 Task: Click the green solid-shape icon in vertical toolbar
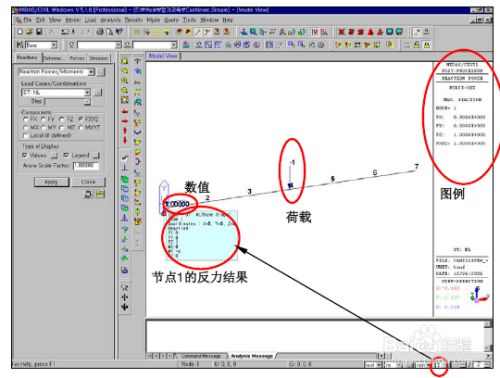125,179
